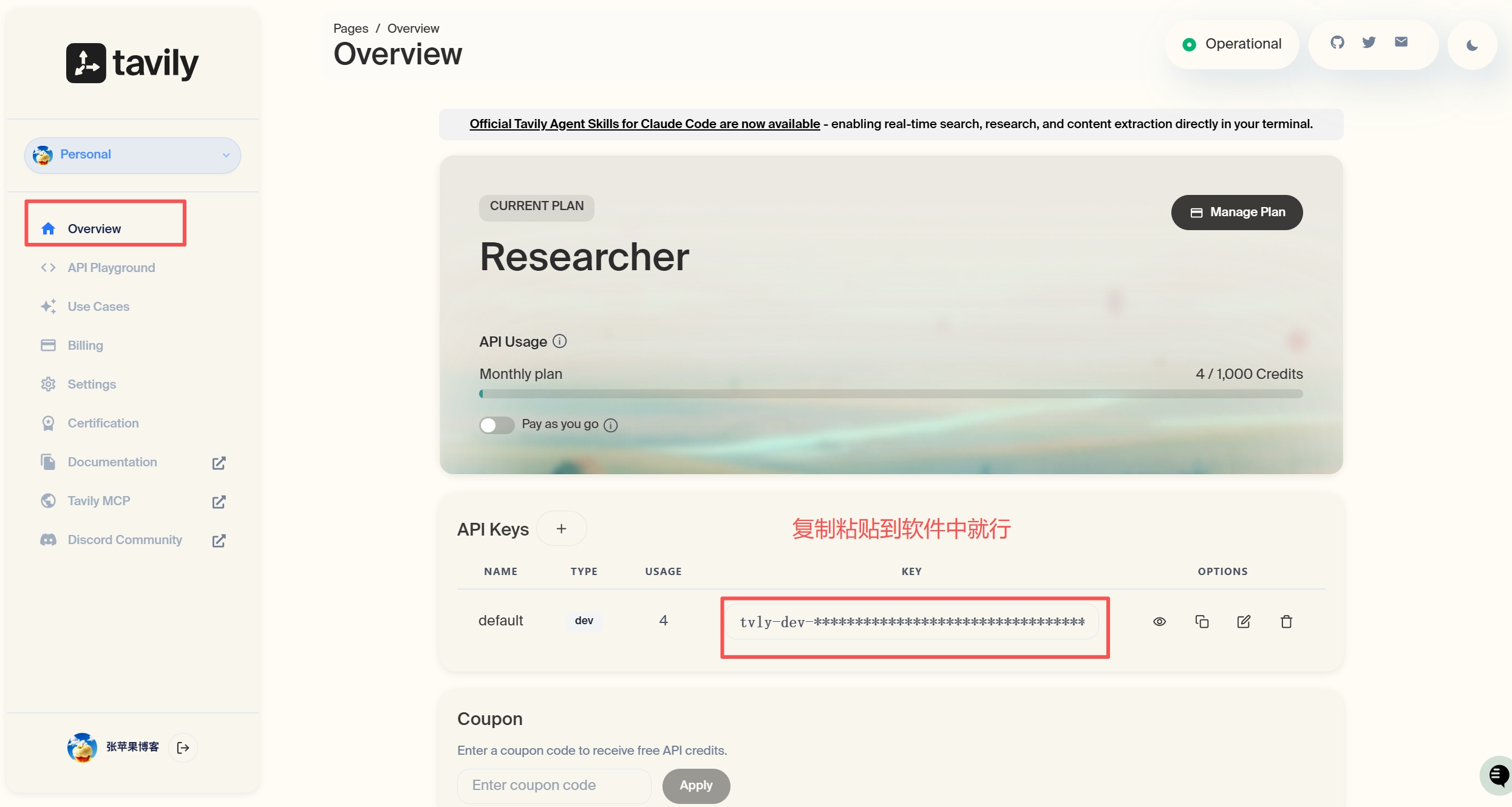Image resolution: width=1512 pixels, height=807 pixels.
Task: Open the chat support widget
Action: coord(1497,775)
